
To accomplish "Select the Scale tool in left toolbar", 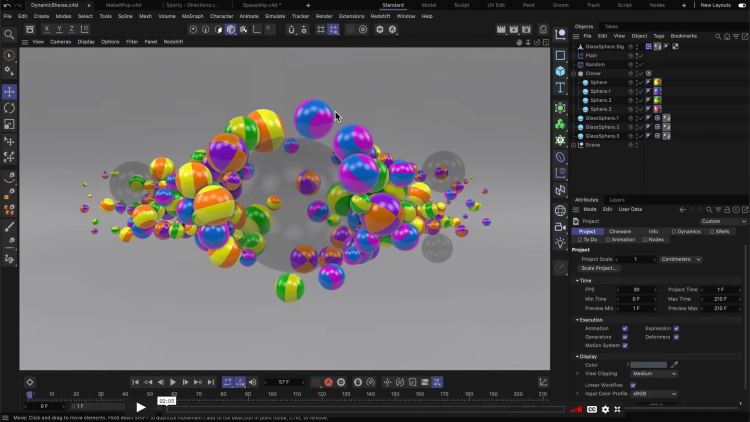I will (x=9, y=124).
